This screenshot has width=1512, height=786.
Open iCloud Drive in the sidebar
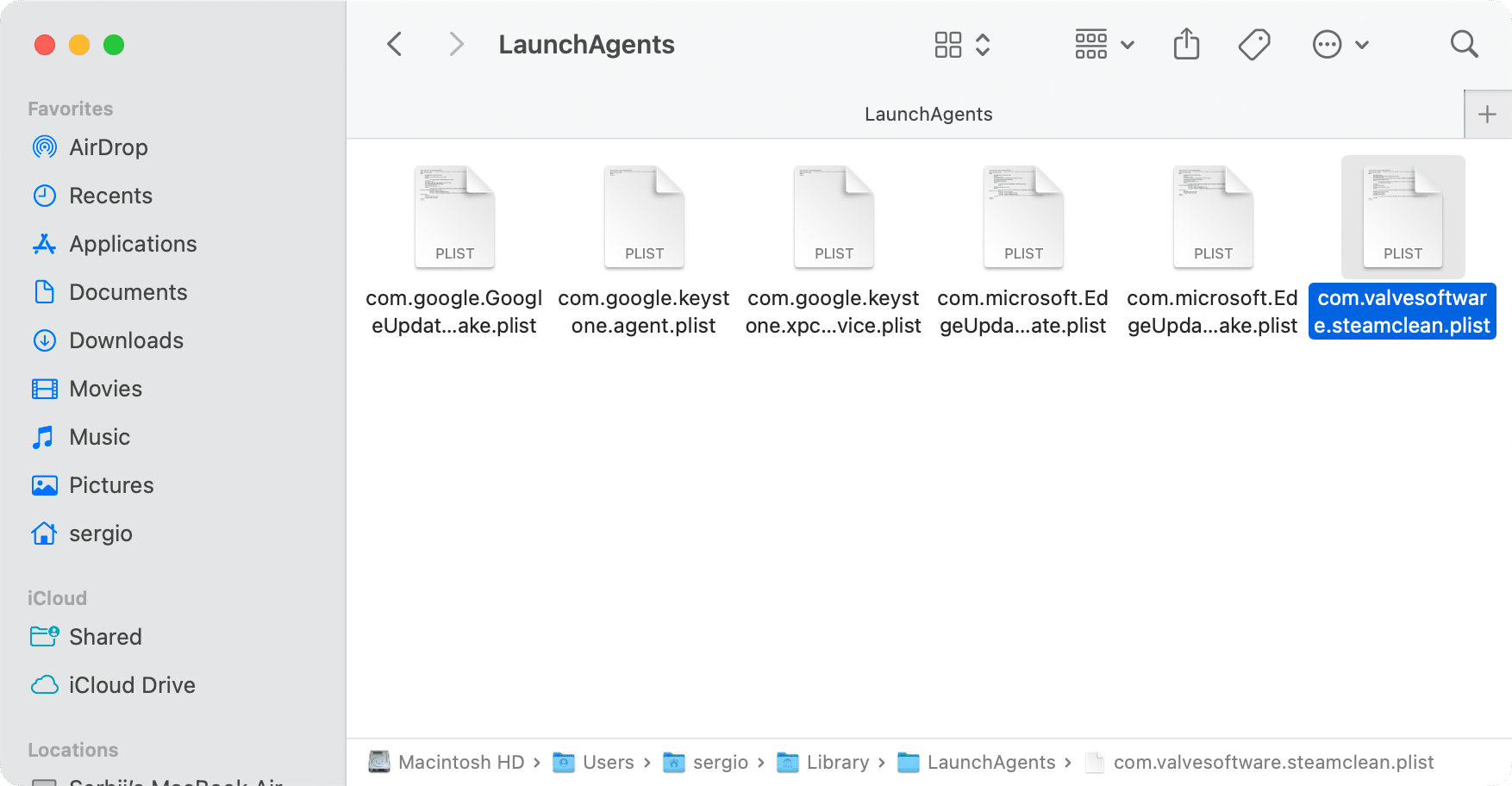click(x=131, y=685)
